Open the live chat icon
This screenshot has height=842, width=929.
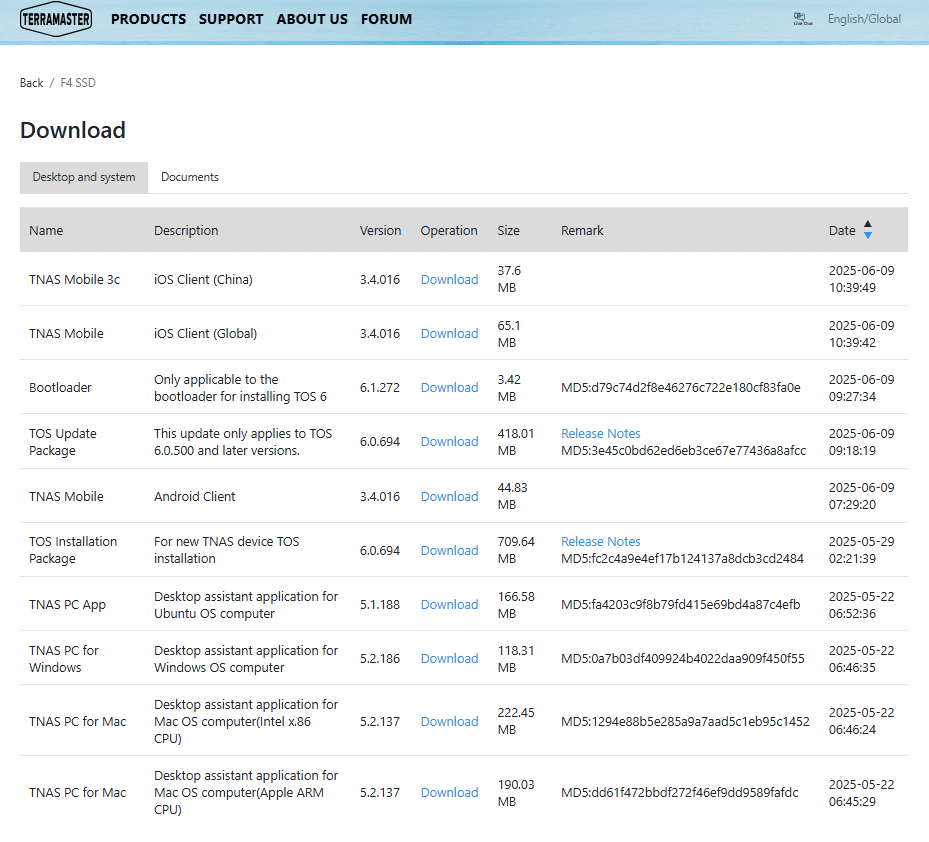[803, 19]
